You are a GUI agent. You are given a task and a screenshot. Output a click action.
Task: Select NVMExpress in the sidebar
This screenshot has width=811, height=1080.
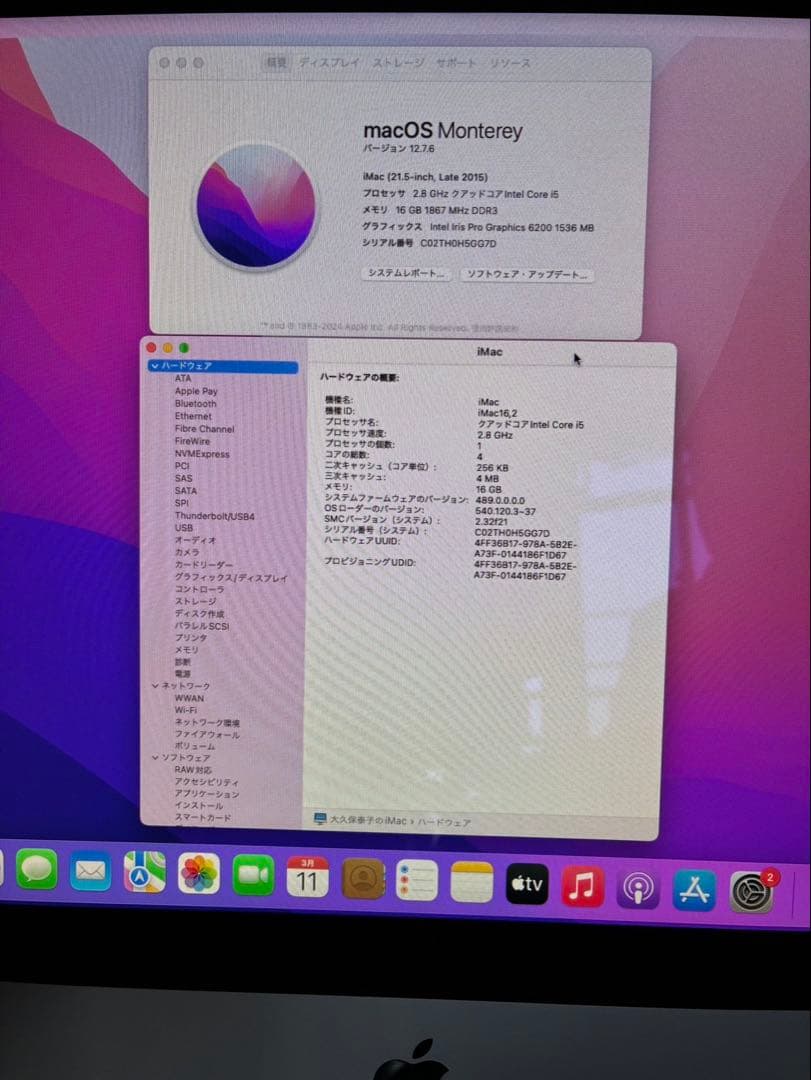[202, 454]
